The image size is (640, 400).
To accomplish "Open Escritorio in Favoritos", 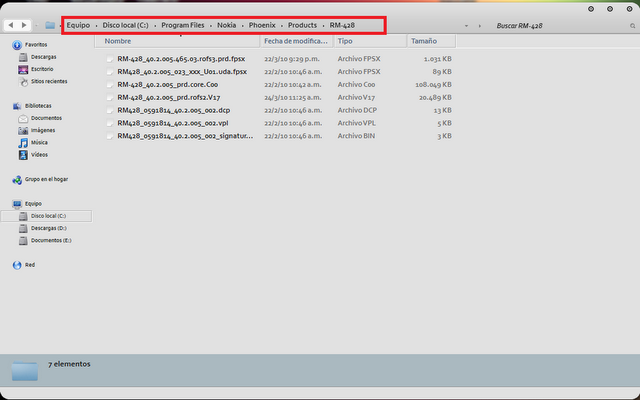I will 42,69.
